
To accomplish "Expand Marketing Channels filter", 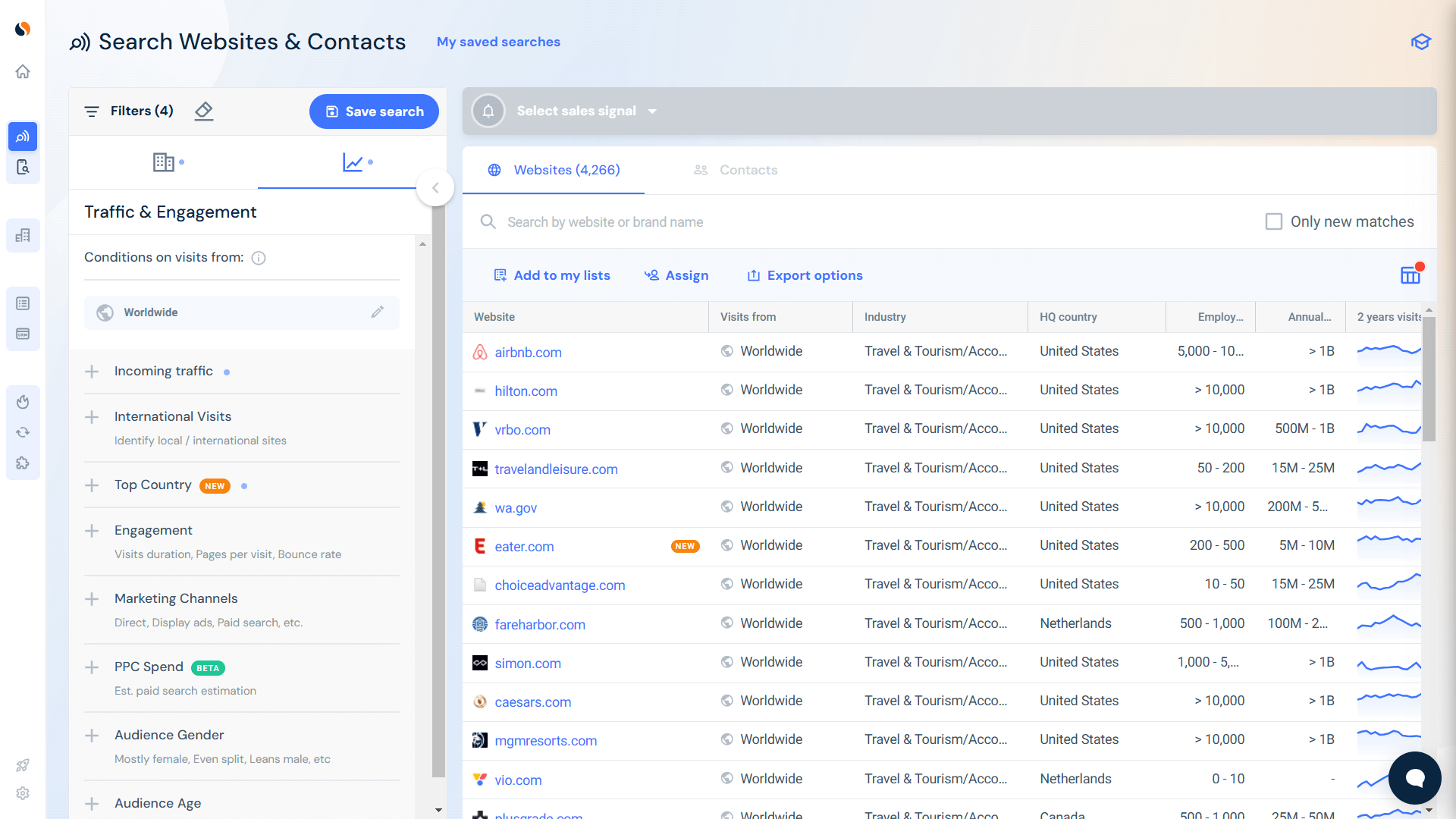I will pos(92,599).
